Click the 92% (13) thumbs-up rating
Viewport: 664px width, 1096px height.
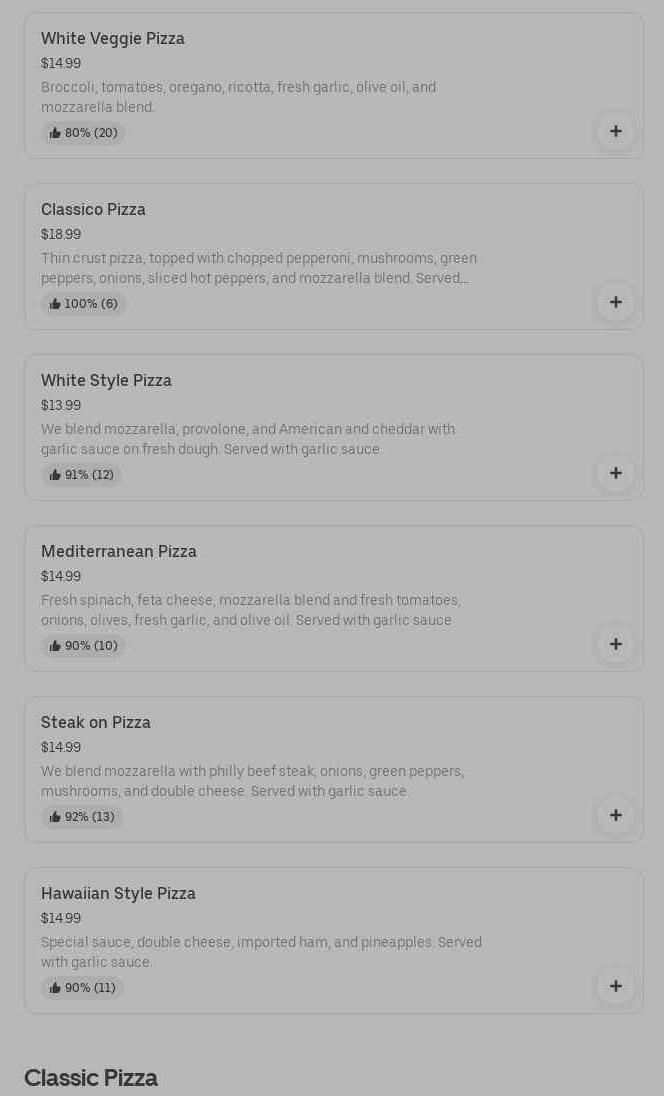point(82,817)
